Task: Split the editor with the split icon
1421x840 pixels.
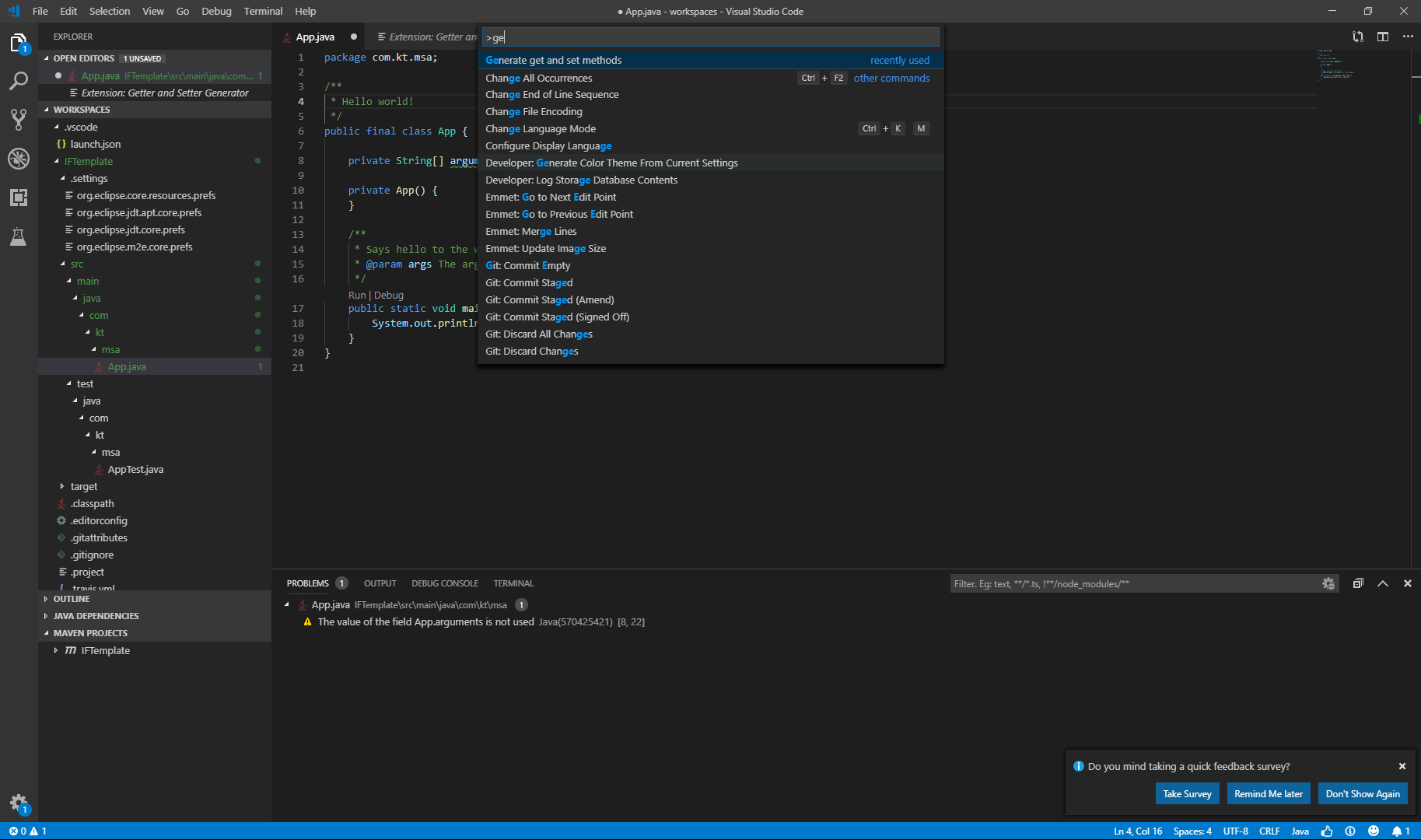Action: 1383,37
